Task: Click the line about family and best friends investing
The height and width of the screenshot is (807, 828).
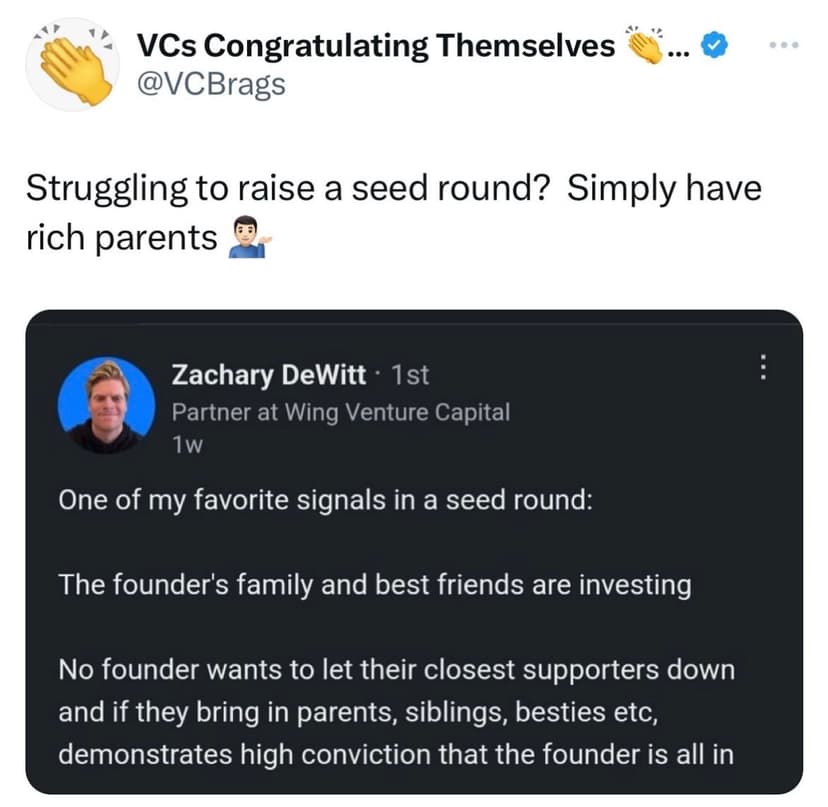Action: point(375,584)
